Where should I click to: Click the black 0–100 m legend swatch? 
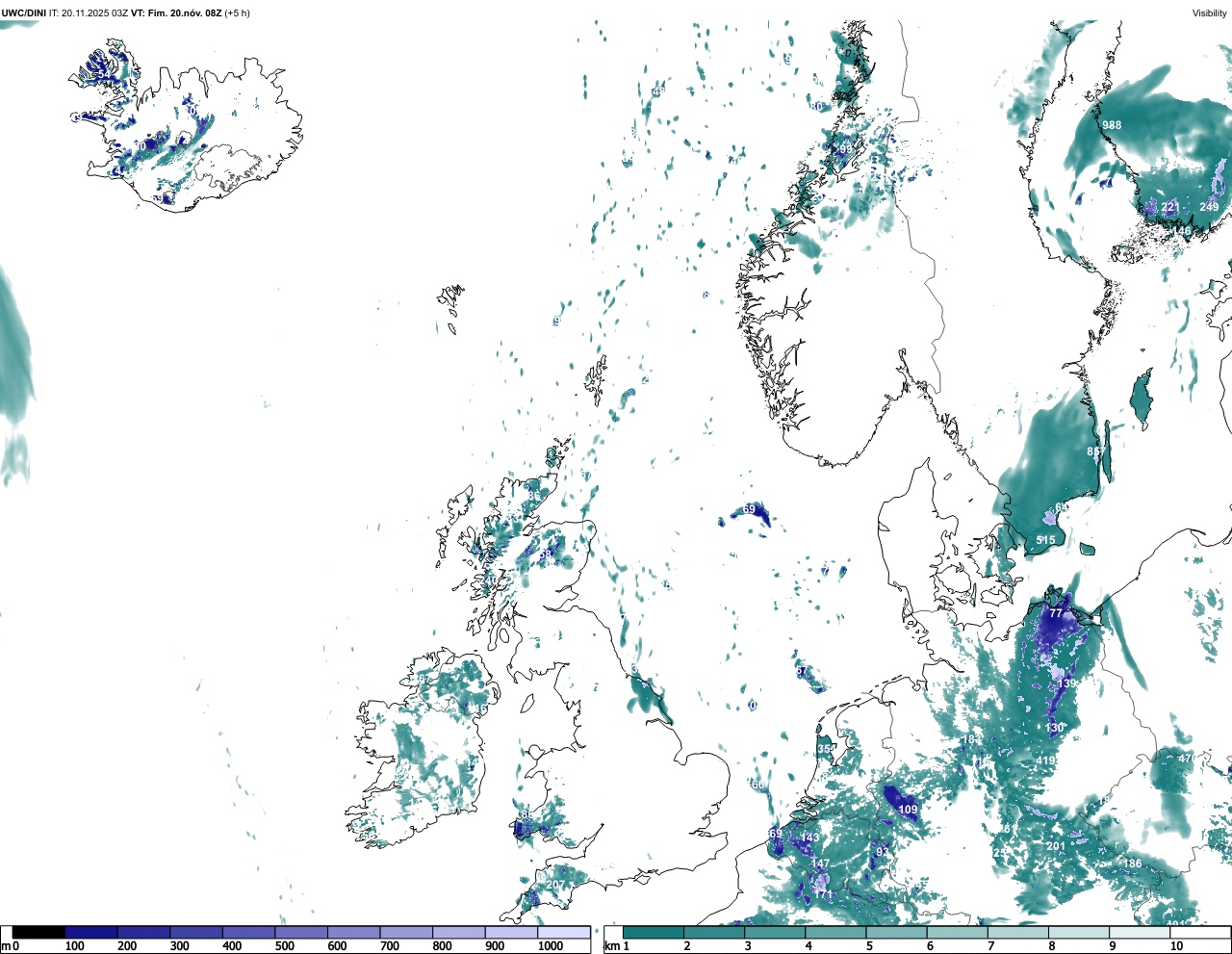click(x=38, y=932)
